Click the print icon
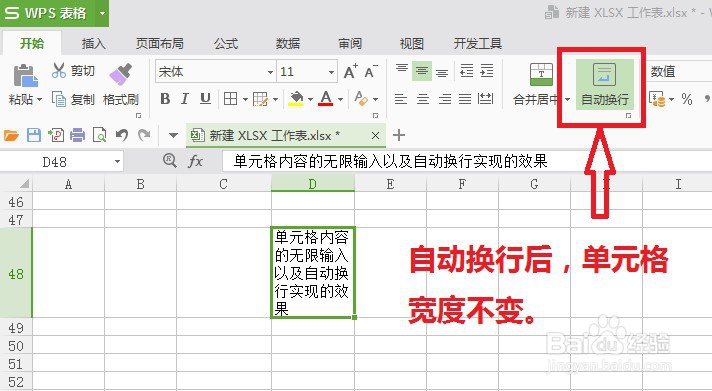 tap(77, 135)
